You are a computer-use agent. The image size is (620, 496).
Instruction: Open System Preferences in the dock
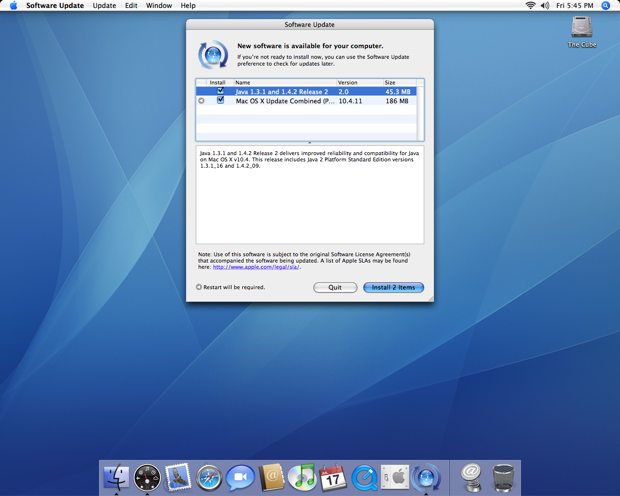pyautogui.click(x=395, y=477)
